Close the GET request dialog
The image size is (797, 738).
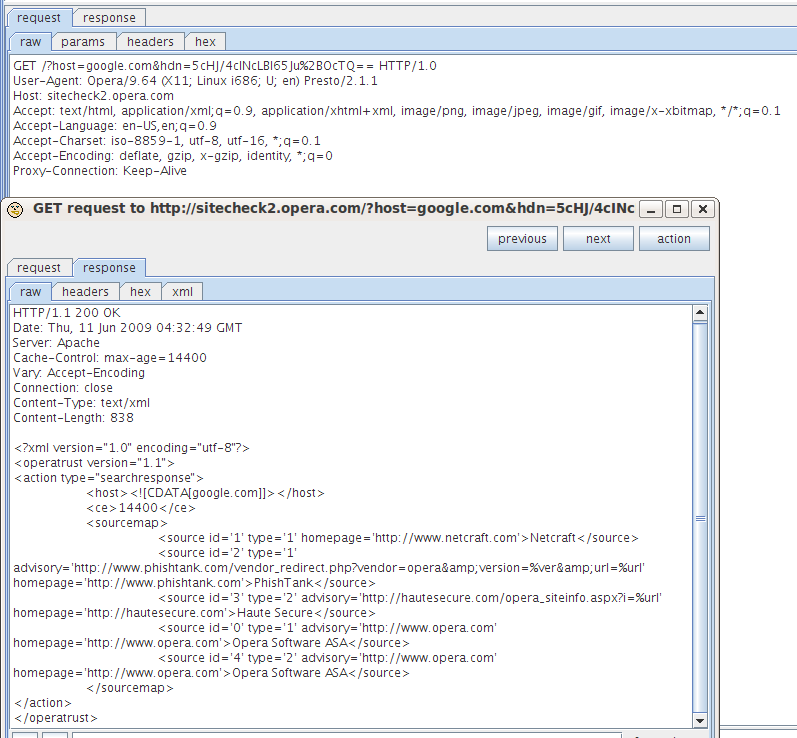pyautogui.click(x=703, y=209)
